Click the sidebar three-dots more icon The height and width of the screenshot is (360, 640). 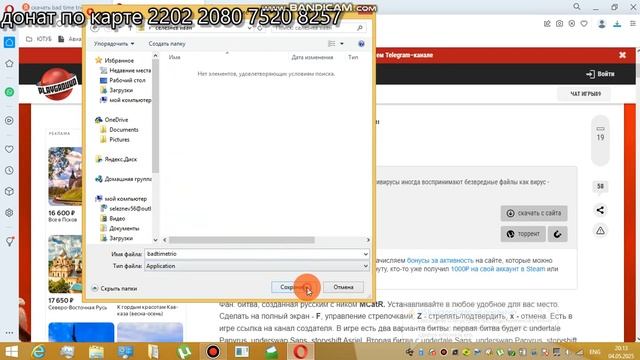click(x=9, y=333)
